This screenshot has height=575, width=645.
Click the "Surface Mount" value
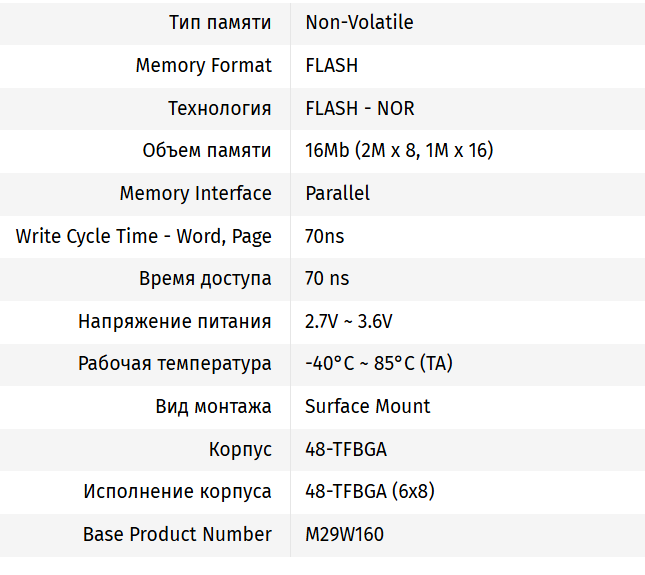point(367,407)
